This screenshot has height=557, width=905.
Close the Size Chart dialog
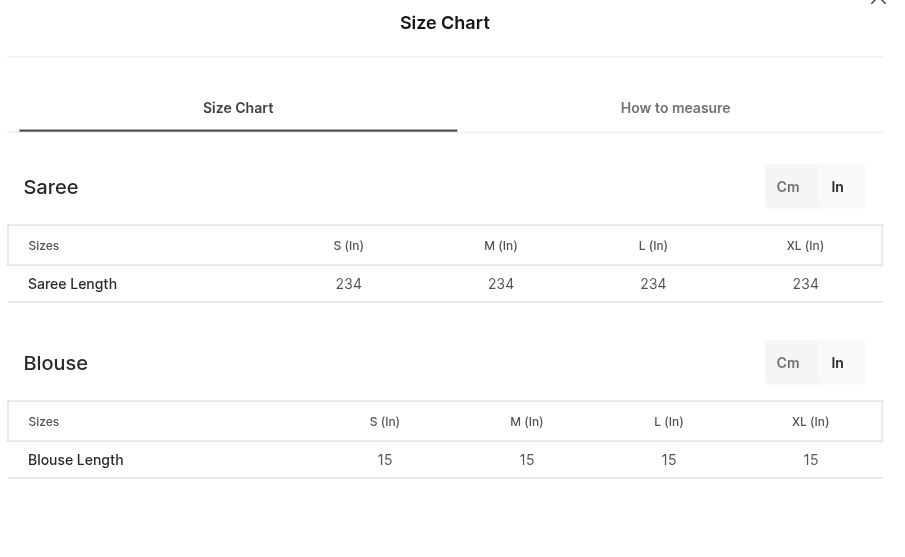(878, 2)
